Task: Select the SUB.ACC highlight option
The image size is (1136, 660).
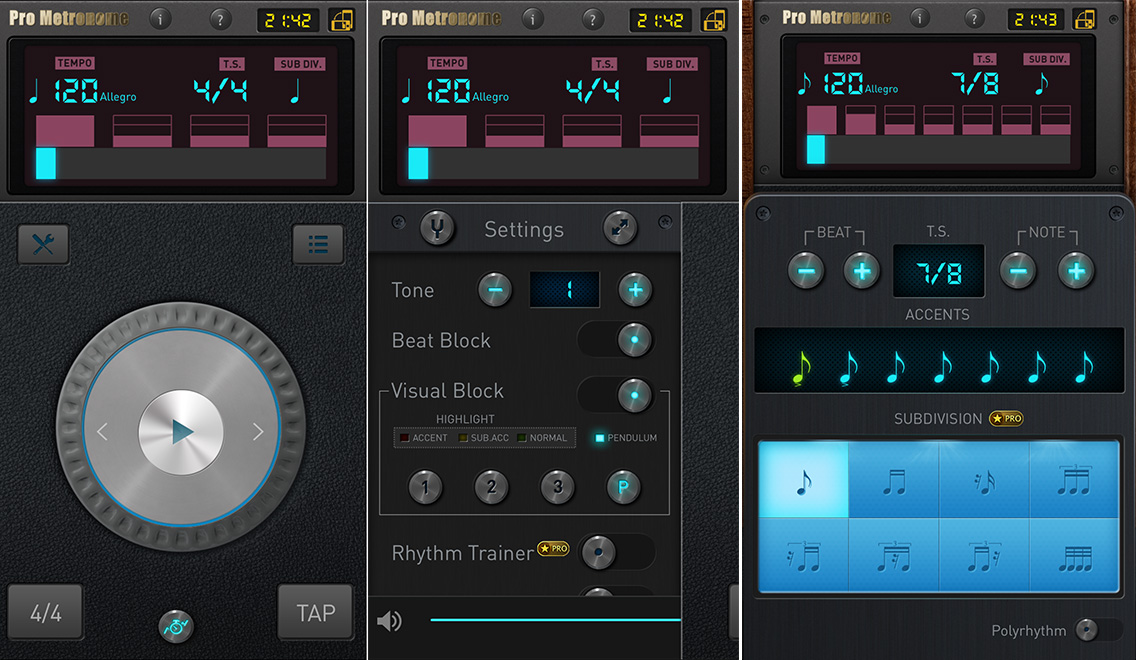Action: tap(484, 438)
